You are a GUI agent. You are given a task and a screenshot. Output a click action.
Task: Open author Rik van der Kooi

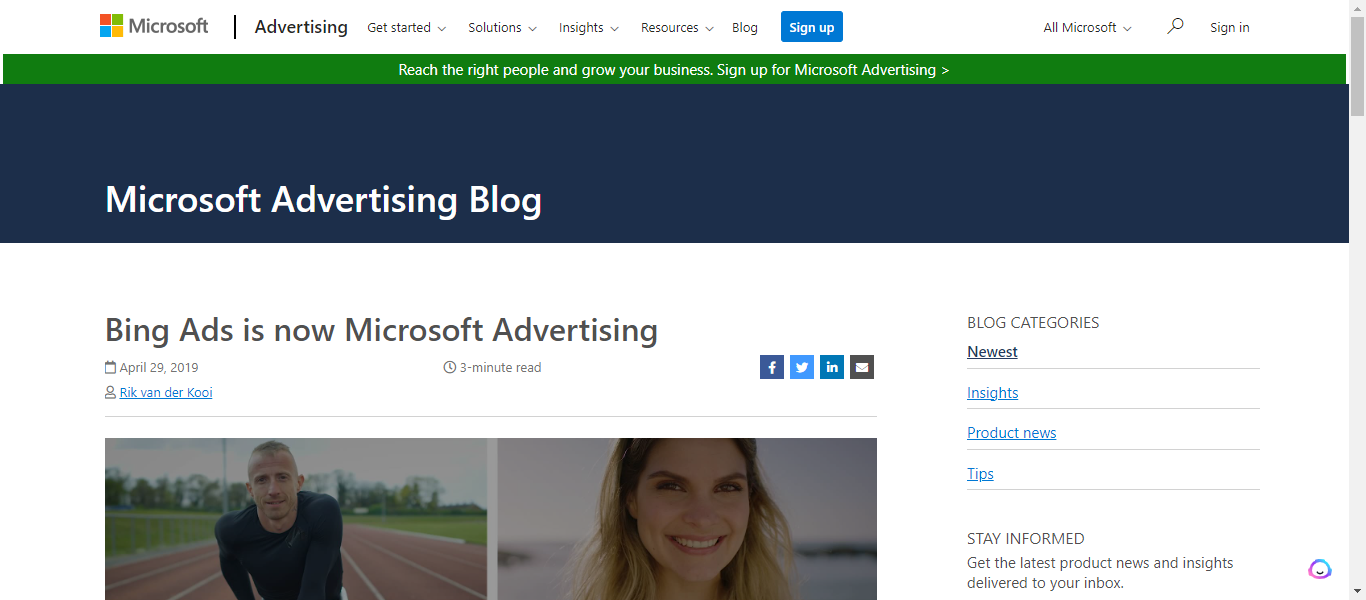(x=166, y=392)
